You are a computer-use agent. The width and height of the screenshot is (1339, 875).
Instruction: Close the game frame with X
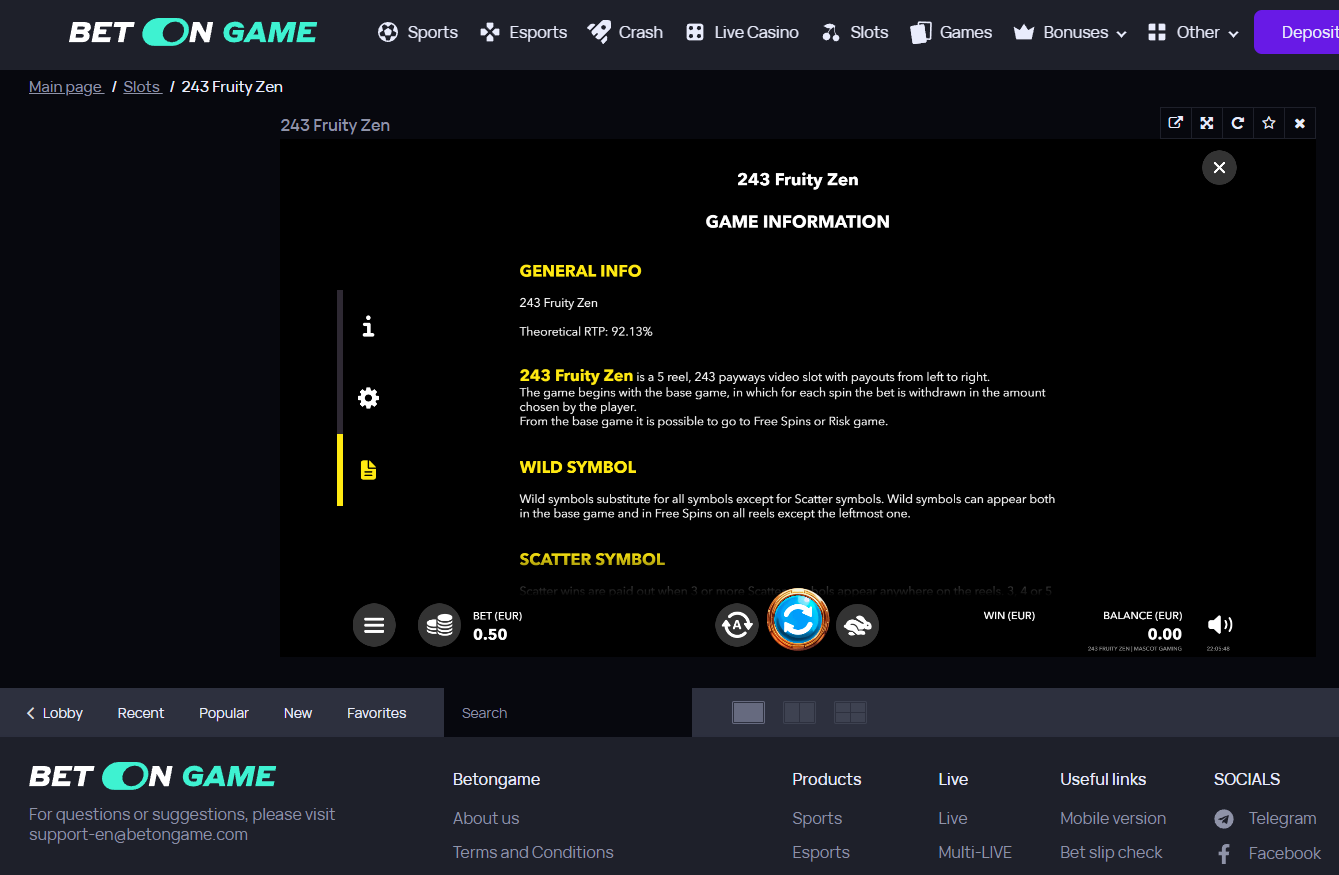[1300, 123]
